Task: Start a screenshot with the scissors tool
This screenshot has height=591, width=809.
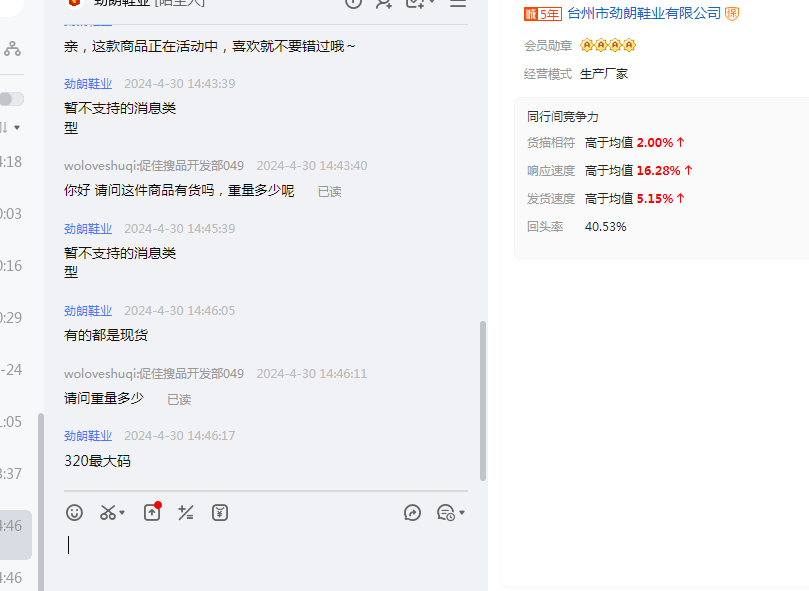Action: (108, 513)
